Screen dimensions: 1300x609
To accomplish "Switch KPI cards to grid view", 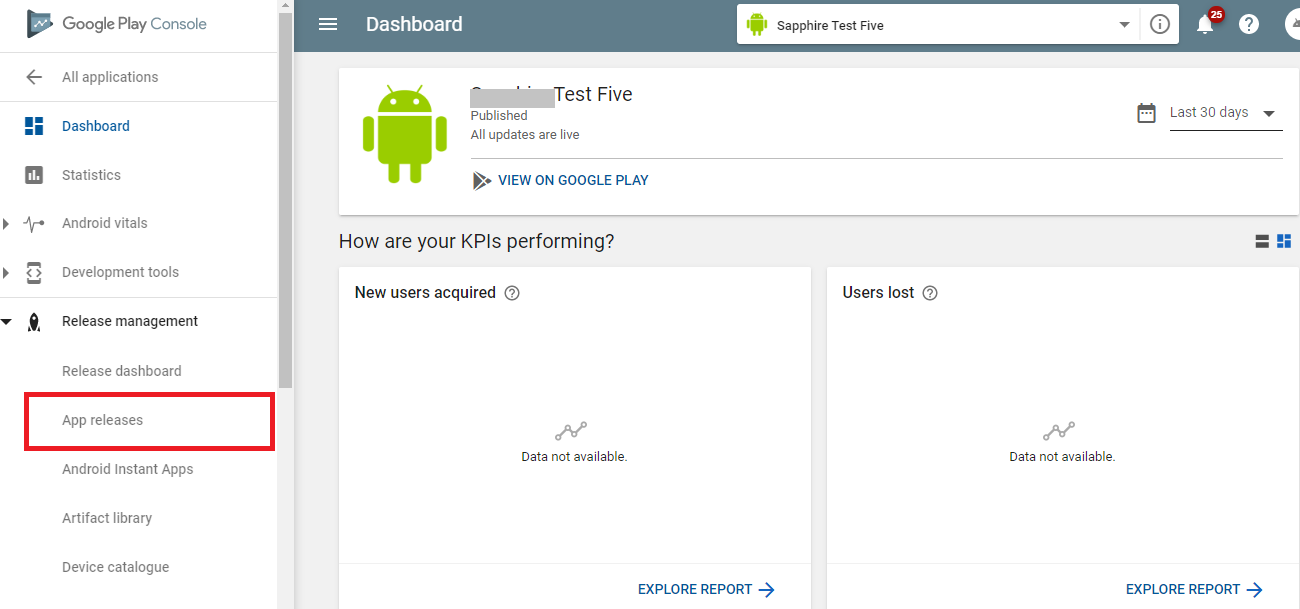I will 1284,241.
